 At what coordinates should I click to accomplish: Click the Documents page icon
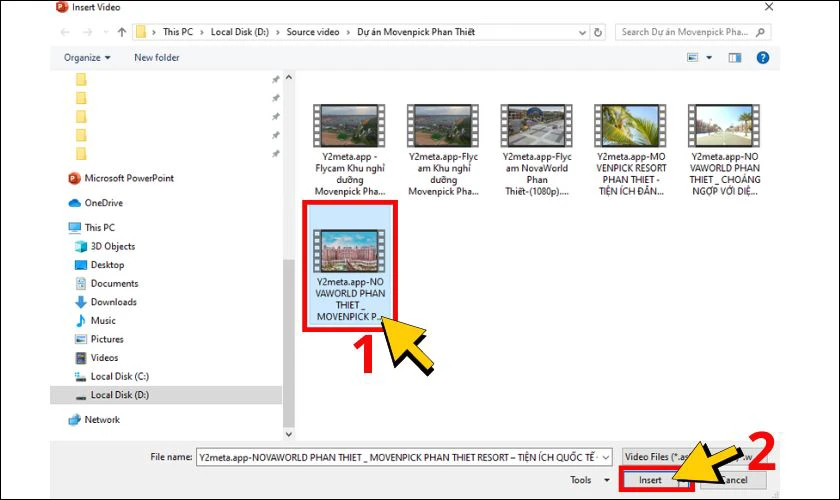[81, 283]
